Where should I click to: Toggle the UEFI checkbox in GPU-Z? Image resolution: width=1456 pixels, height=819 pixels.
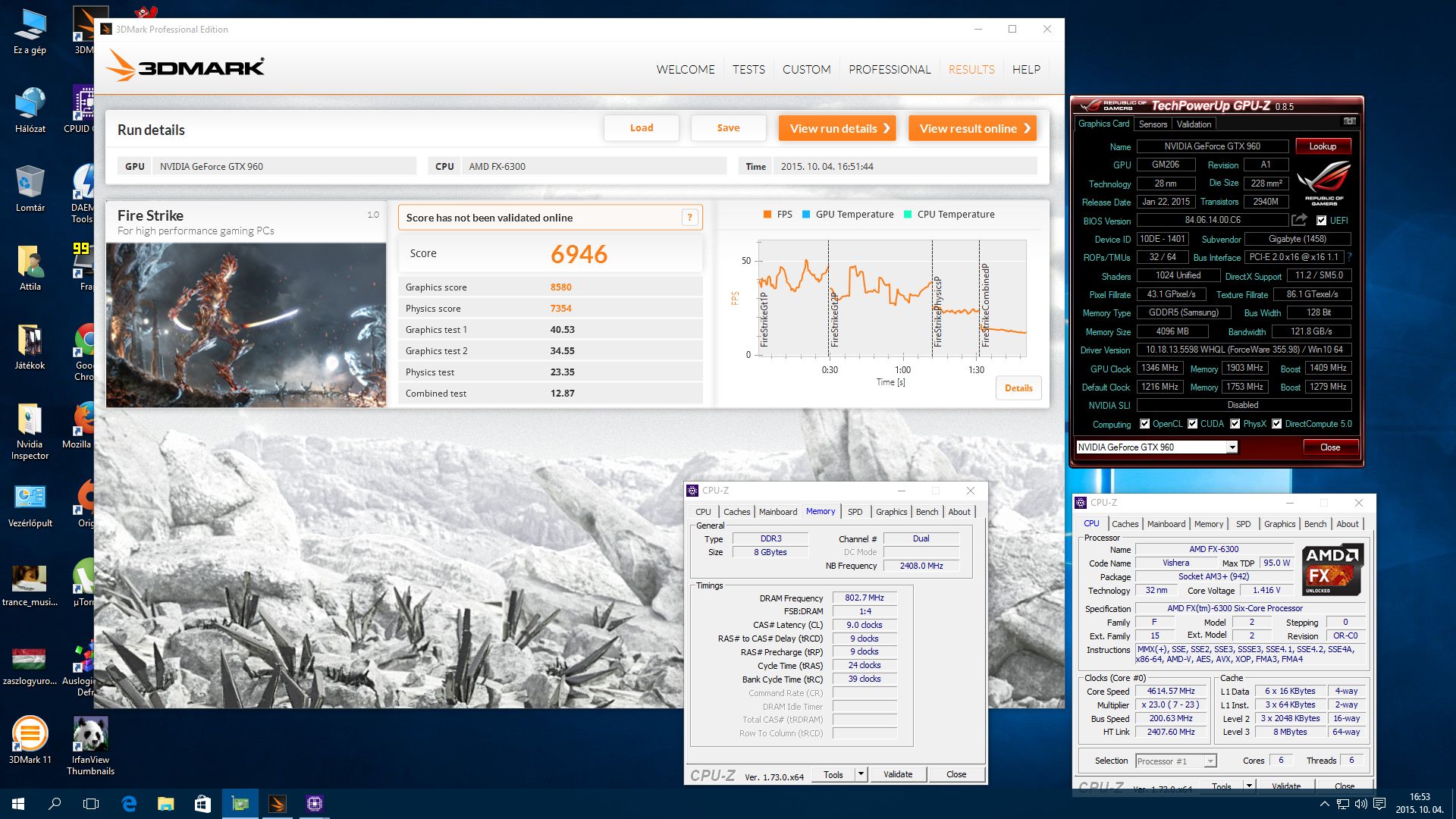tap(1322, 221)
